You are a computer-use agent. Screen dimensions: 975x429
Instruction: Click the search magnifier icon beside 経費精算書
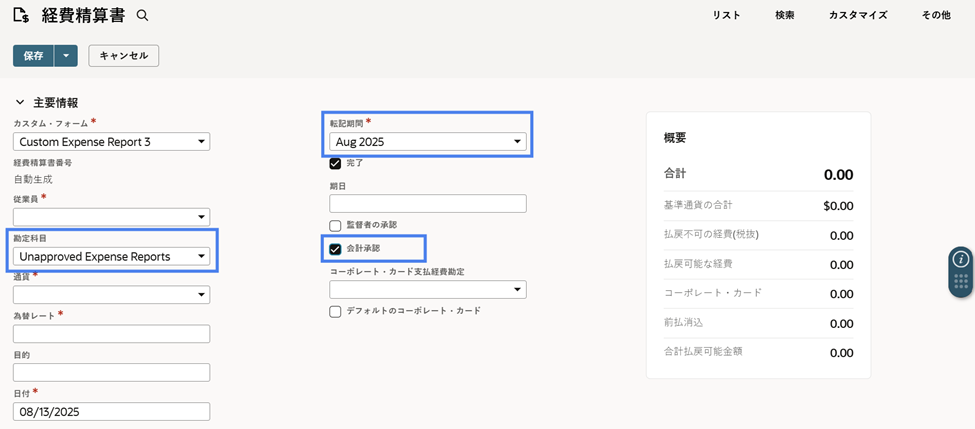142,16
